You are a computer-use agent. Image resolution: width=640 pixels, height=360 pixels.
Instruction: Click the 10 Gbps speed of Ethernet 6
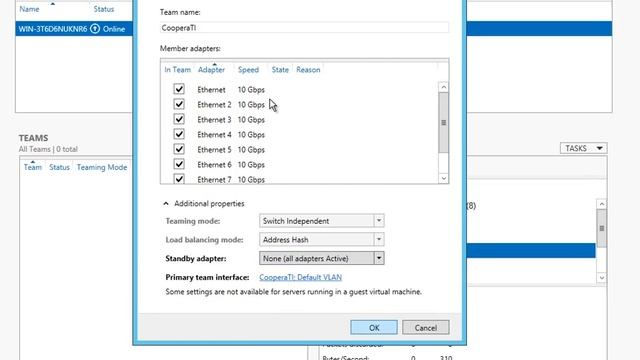pos(251,165)
